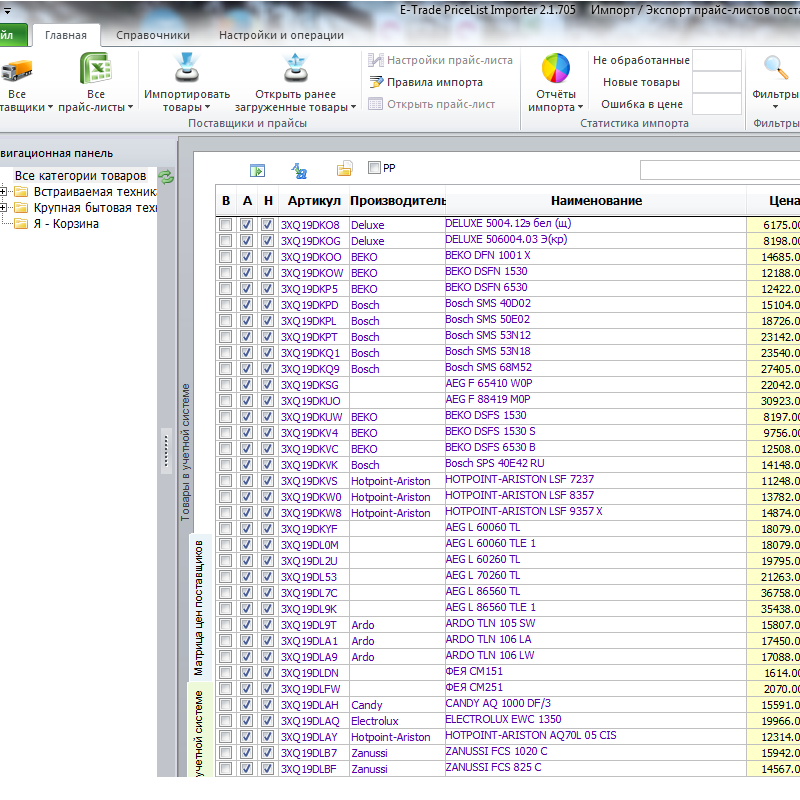Click the H column header
The height and width of the screenshot is (800, 800).
[268, 201]
